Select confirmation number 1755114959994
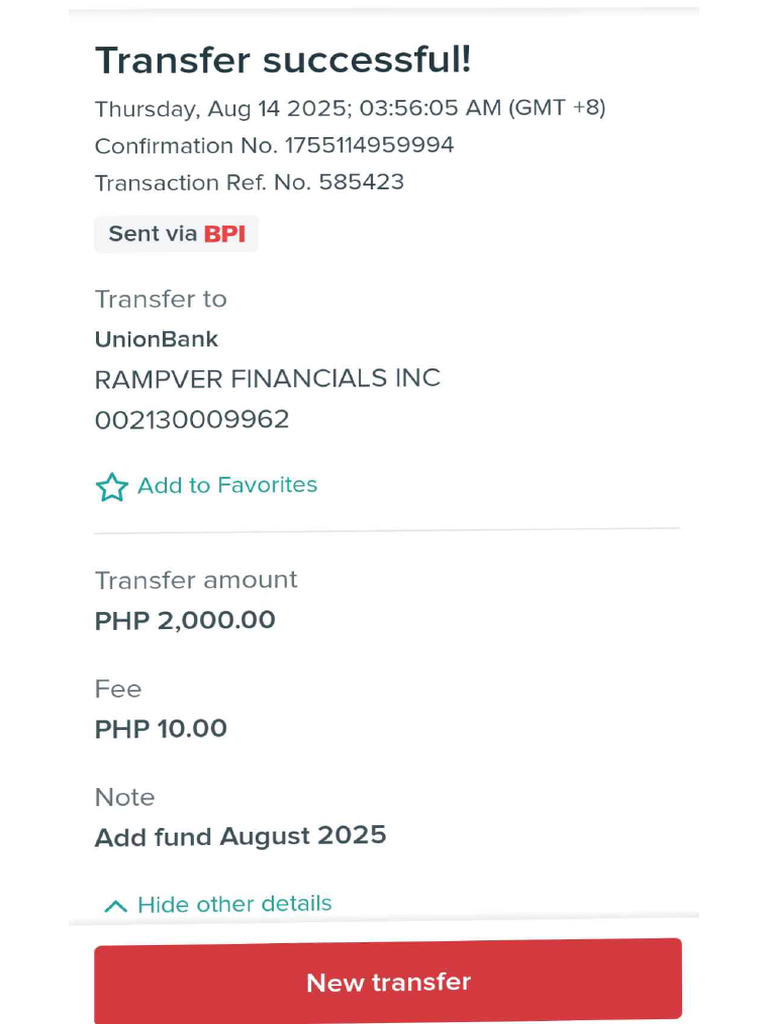 tap(369, 145)
